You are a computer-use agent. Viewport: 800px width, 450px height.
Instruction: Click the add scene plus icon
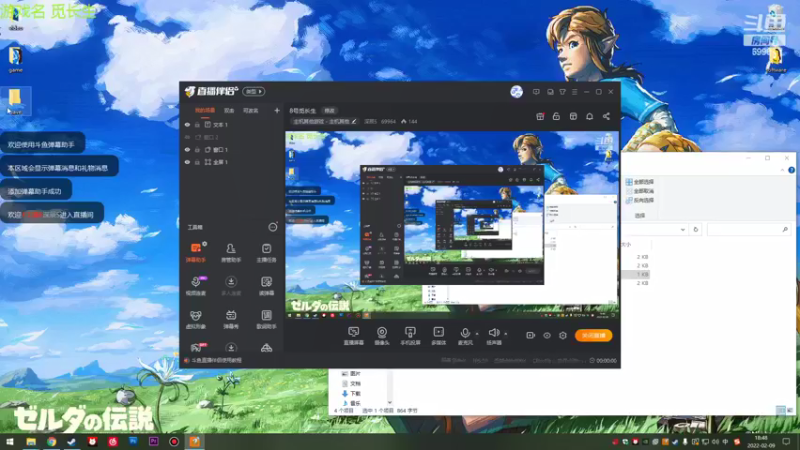click(277, 110)
